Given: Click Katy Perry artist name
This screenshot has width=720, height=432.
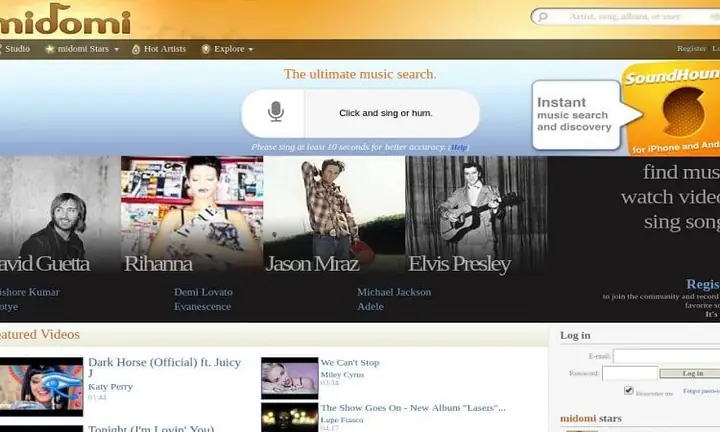Looking at the screenshot, I should pyautogui.click(x=110, y=387).
